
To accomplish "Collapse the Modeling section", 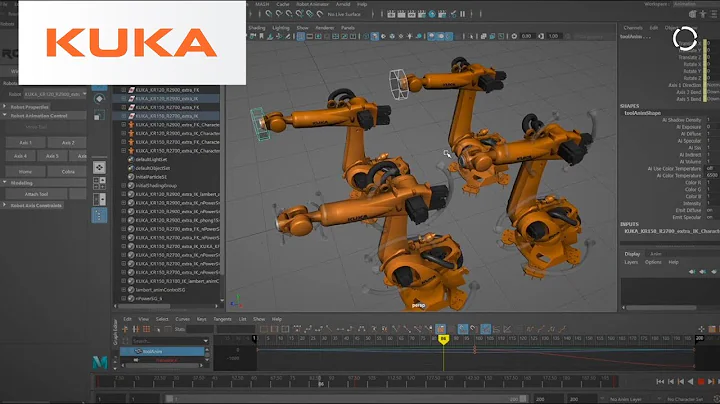I will (x=5, y=183).
